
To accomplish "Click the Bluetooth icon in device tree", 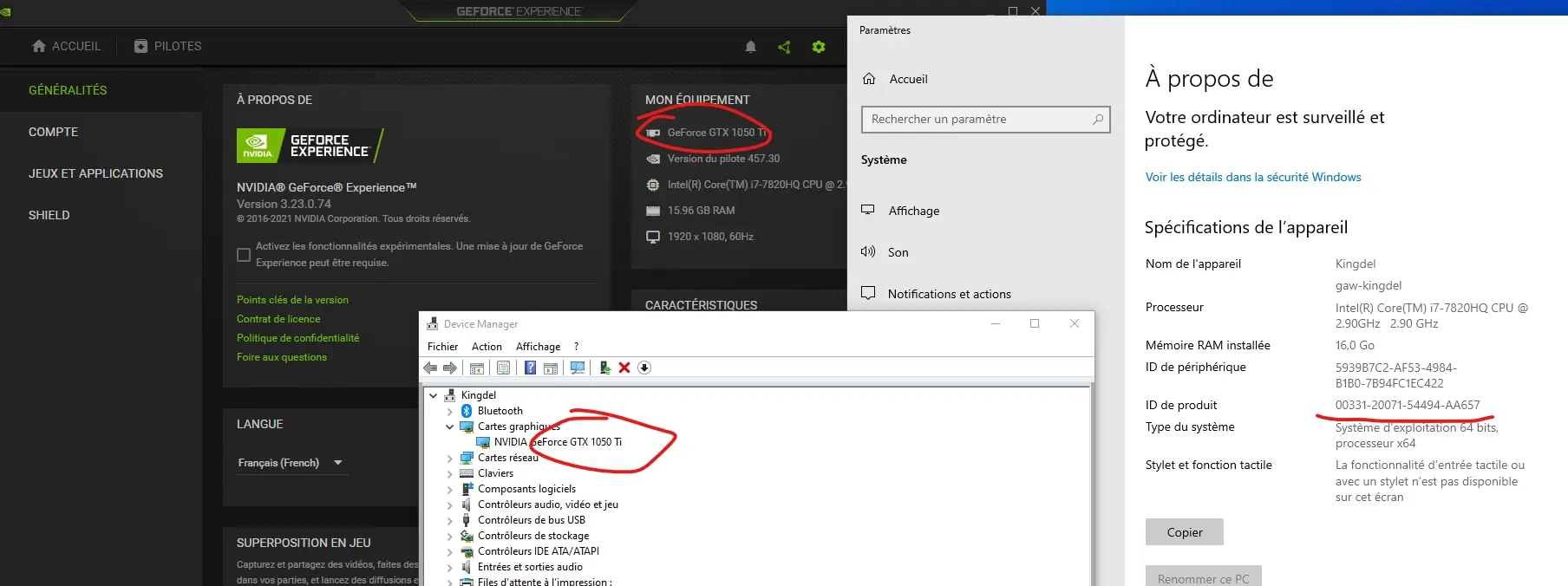I will tap(467, 411).
